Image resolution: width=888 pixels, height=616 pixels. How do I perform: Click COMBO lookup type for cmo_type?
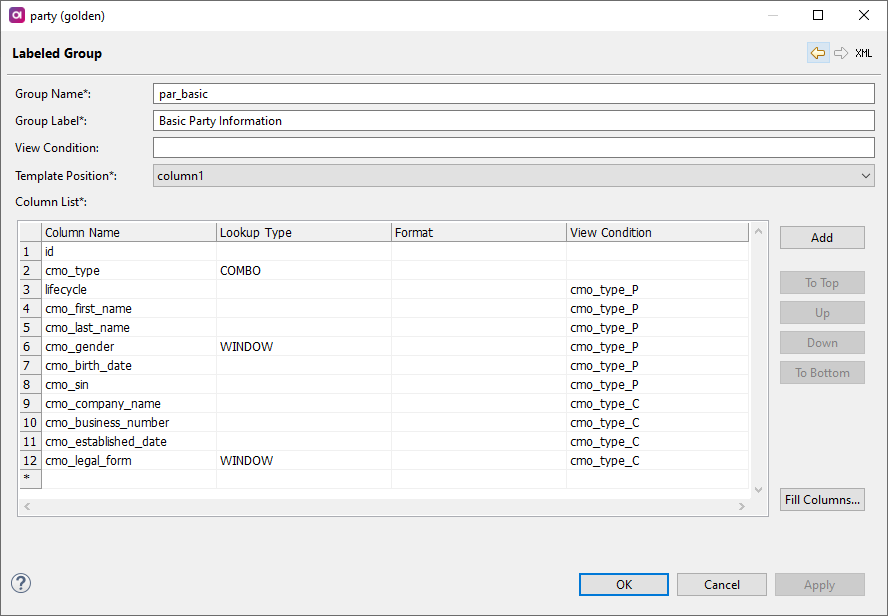pyautogui.click(x=240, y=271)
